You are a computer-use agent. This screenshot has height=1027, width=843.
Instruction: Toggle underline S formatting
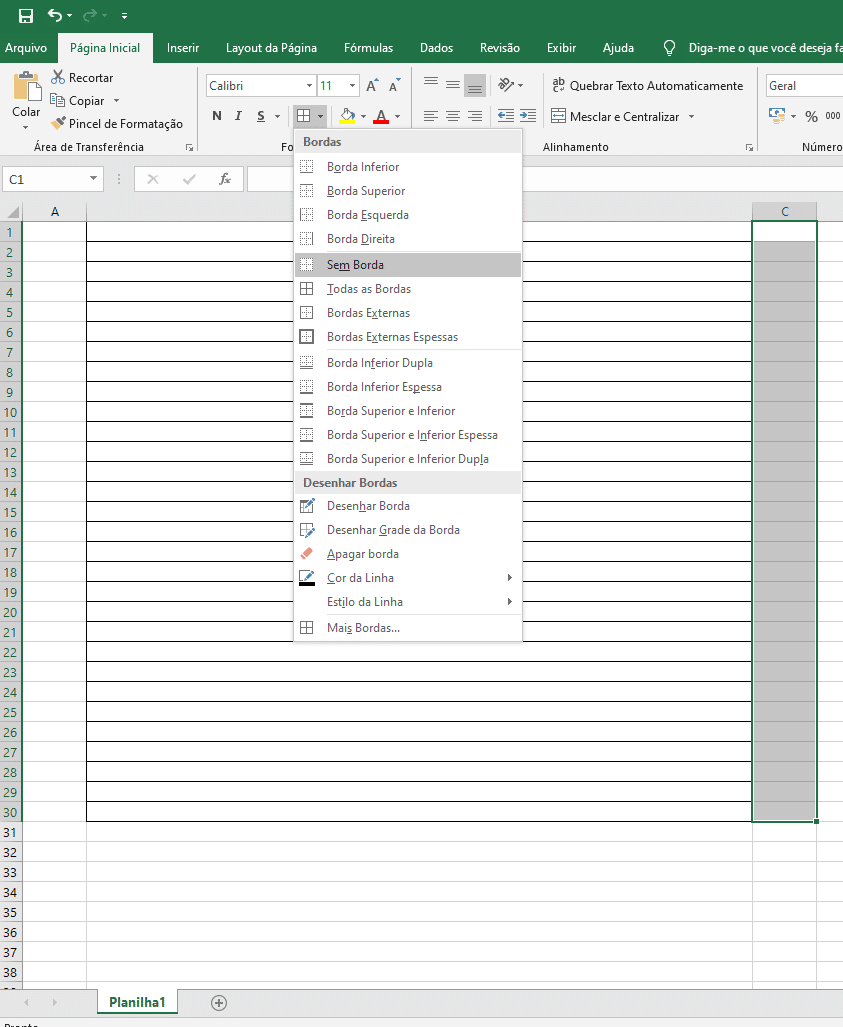pos(261,116)
